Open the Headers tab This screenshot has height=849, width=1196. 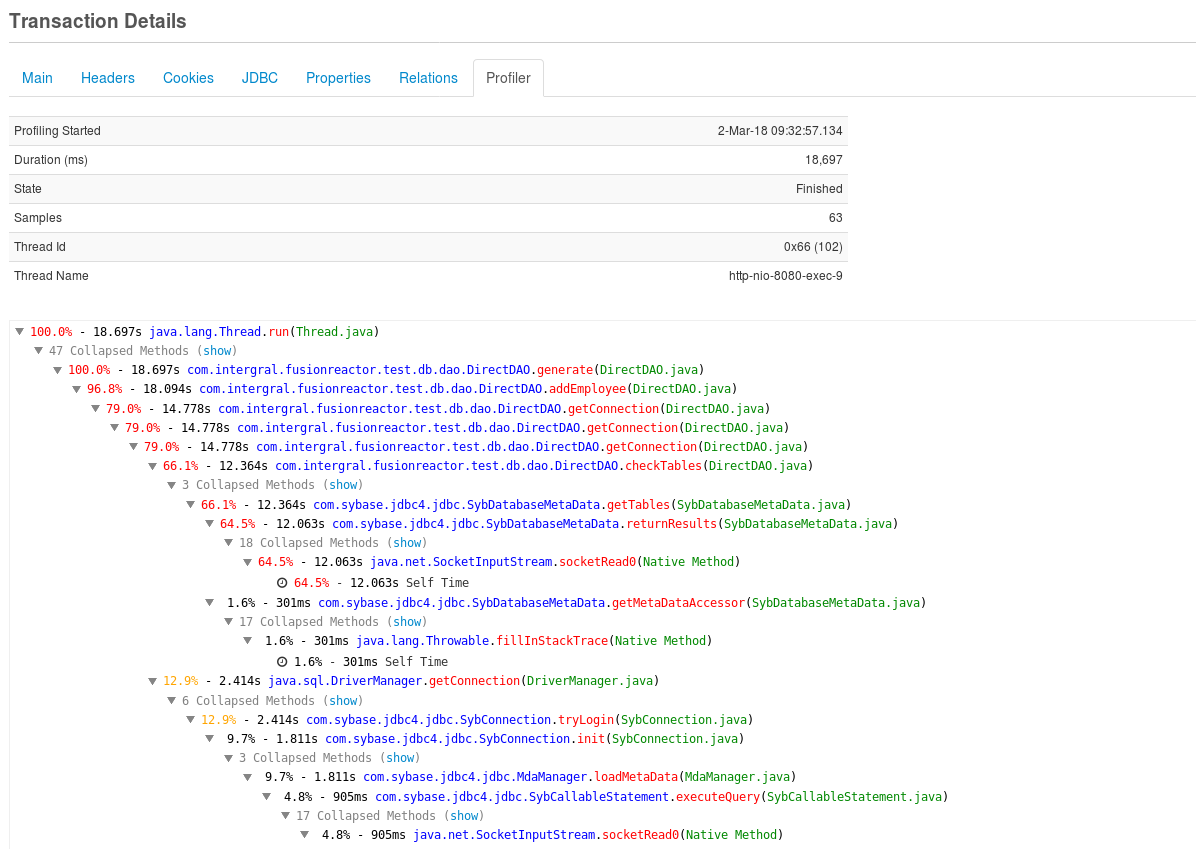pyautogui.click(x=107, y=77)
